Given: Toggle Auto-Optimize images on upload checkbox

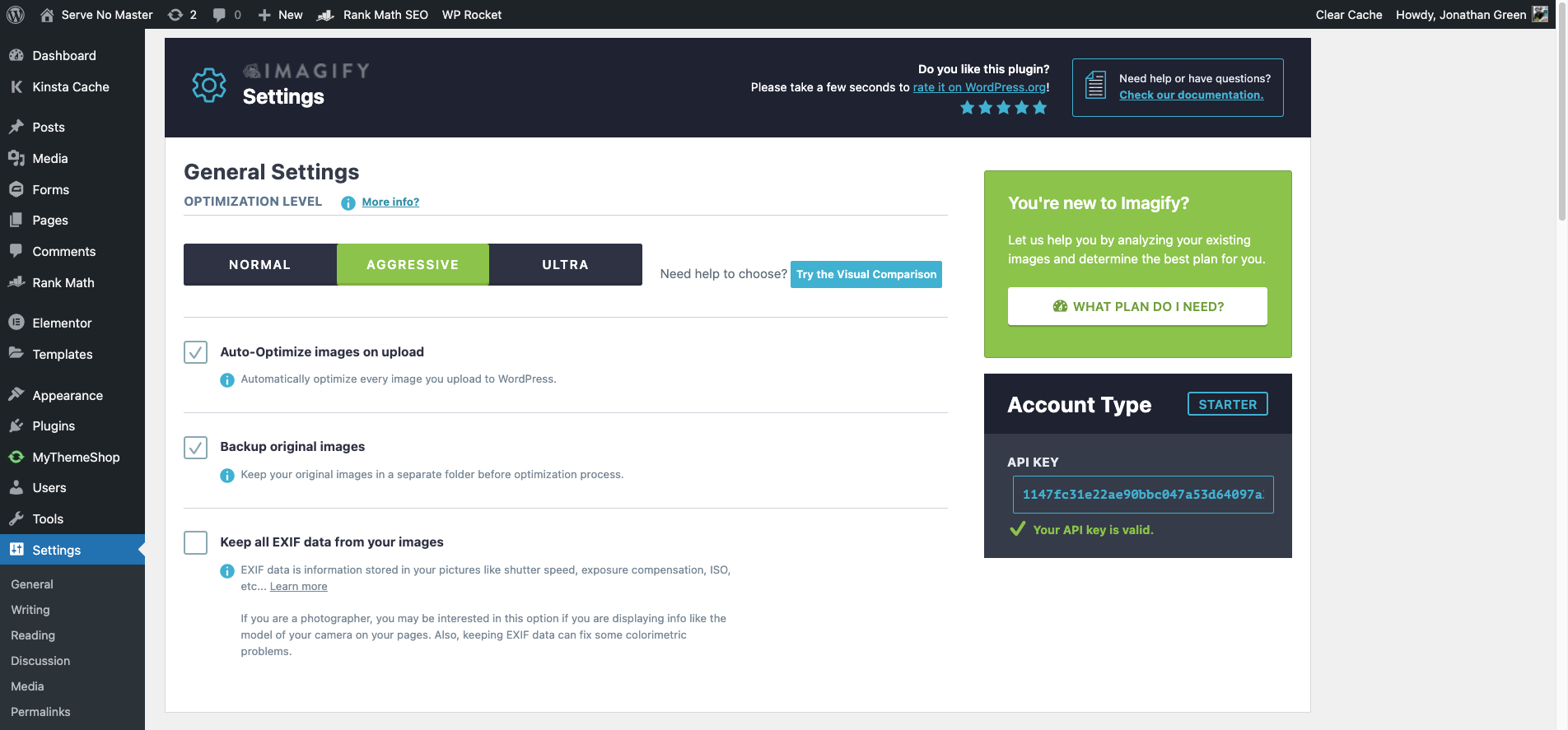Looking at the screenshot, I should 195,352.
